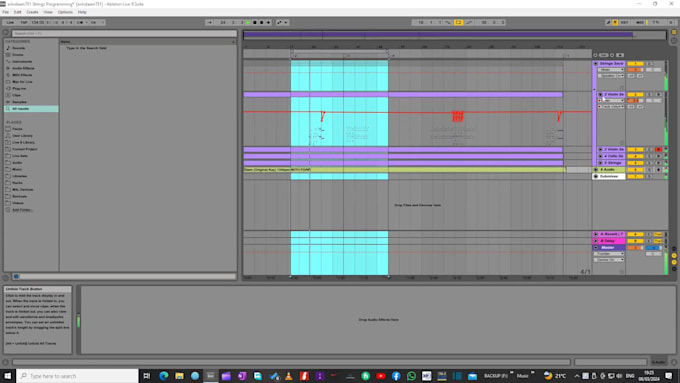Toggle the MIDI map mode button
Screen dimensions: 680x383
pos(640,23)
